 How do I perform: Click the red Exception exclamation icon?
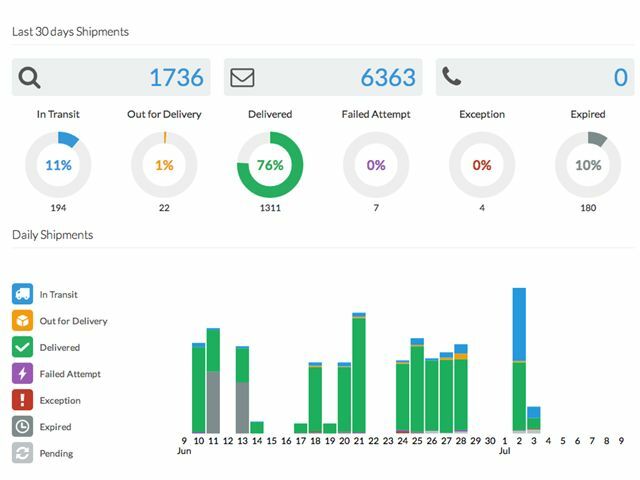pyautogui.click(x=23, y=400)
